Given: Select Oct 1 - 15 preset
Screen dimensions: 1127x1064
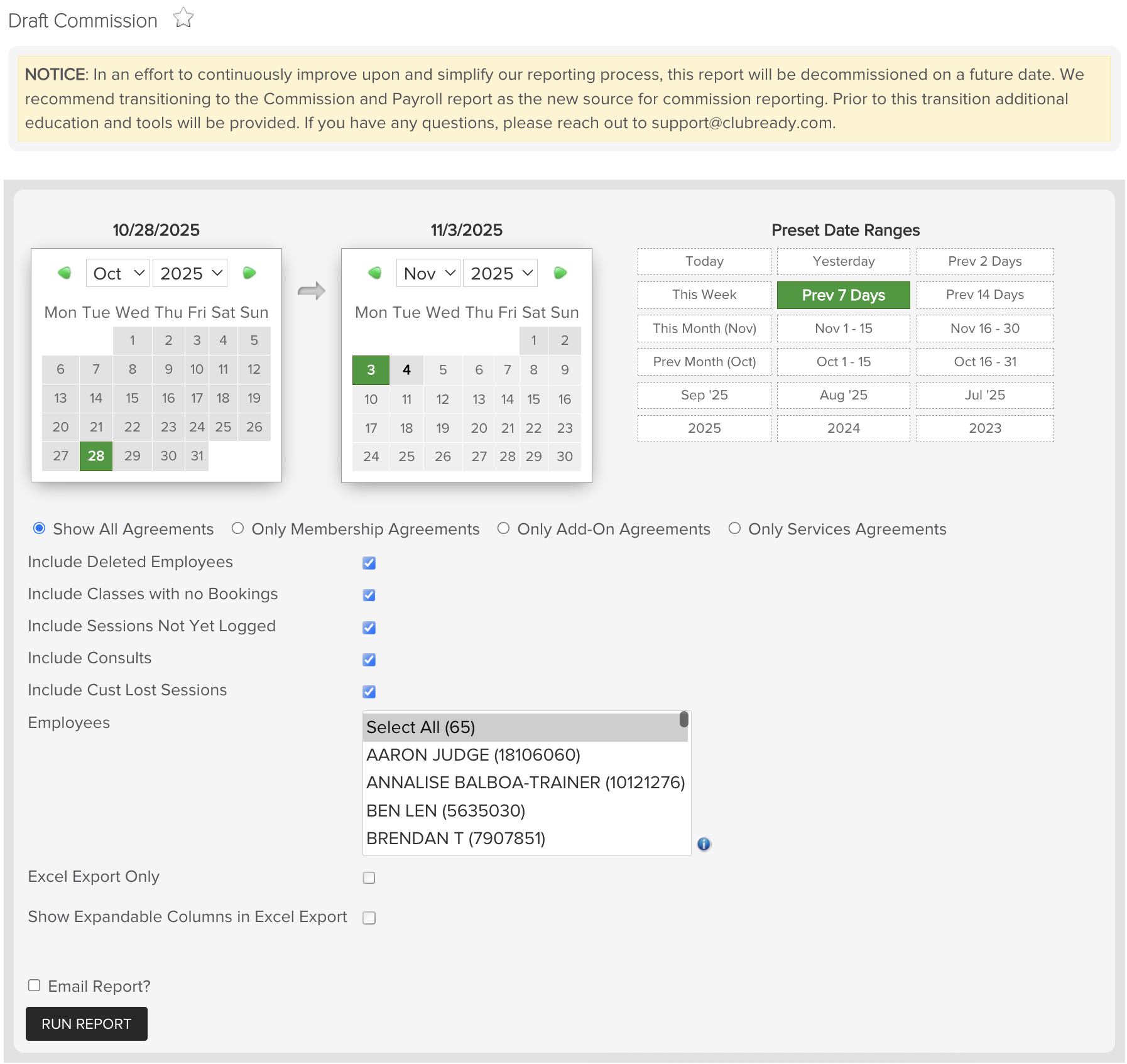Looking at the screenshot, I should [x=844, y=362].
